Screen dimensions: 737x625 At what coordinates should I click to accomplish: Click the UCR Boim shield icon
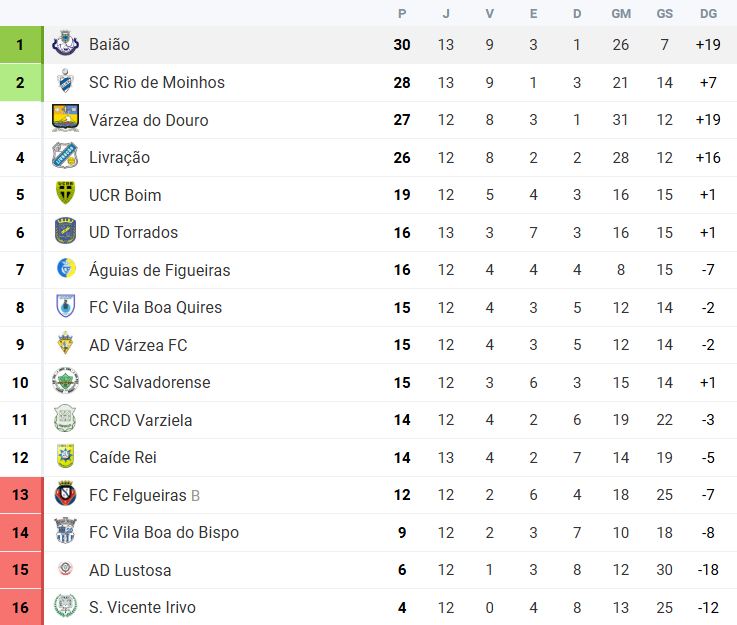65,195
